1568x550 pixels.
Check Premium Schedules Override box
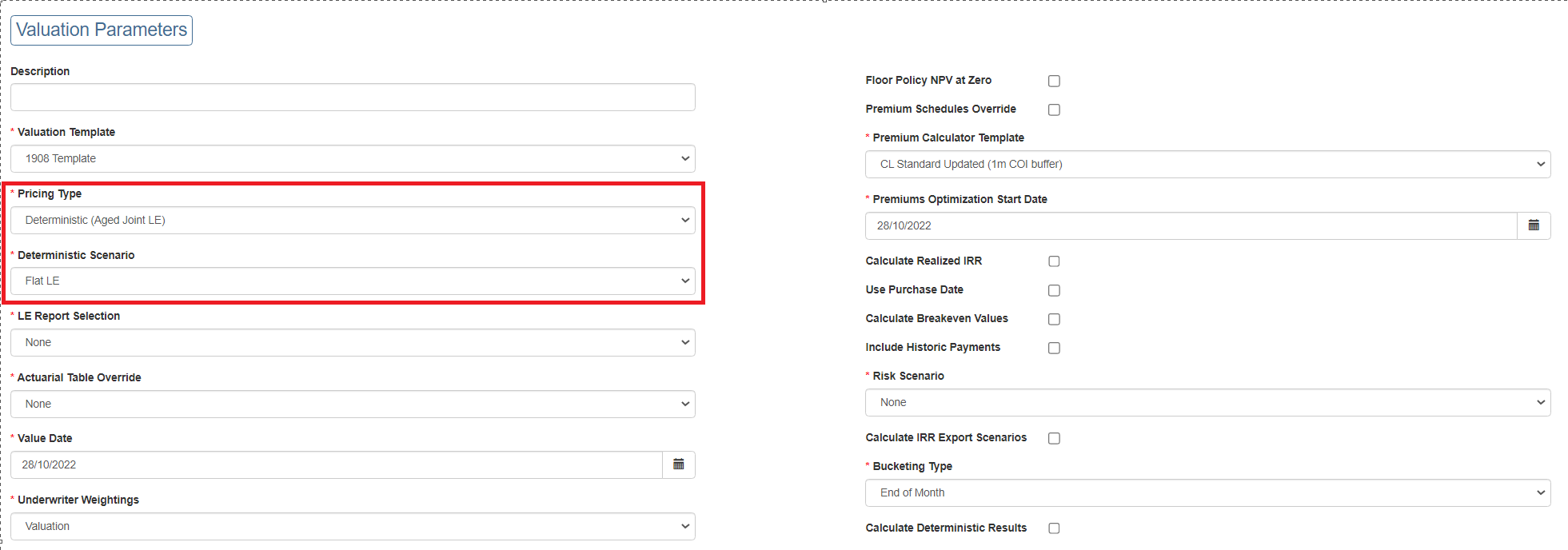pyautogui.click(x=1054, y=110)
